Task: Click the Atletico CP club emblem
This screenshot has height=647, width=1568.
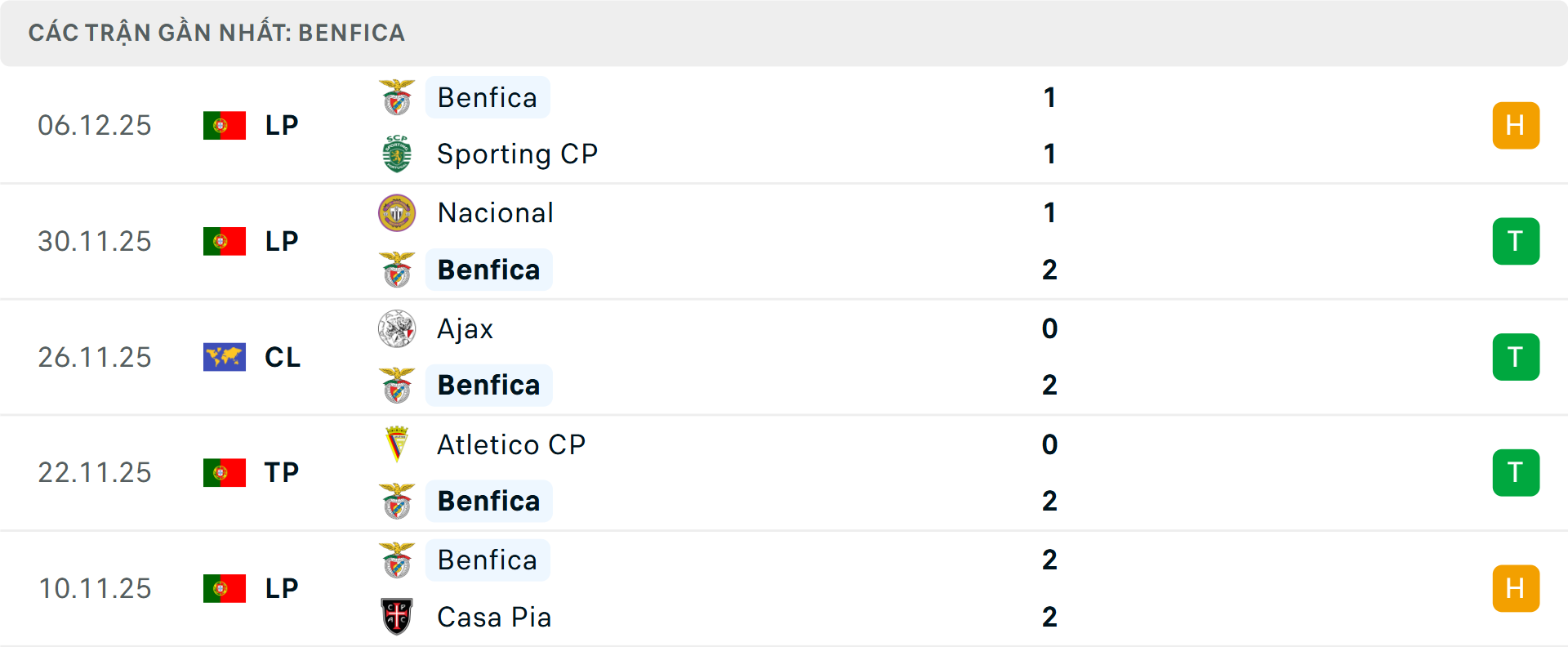Action: (398, 445)
